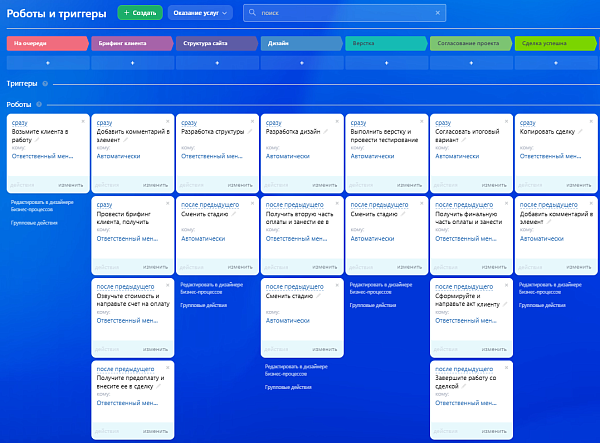The width and height of the screenshot is (600, 443).
Task: Click pencil icon beside Разработка структуры
Action: coord(250,132)
